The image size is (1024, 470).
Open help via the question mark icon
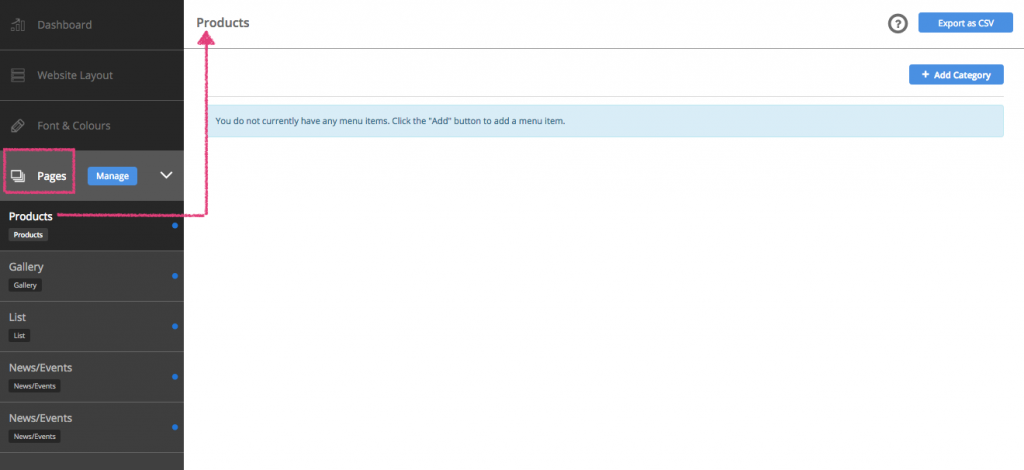click(897, 23)
